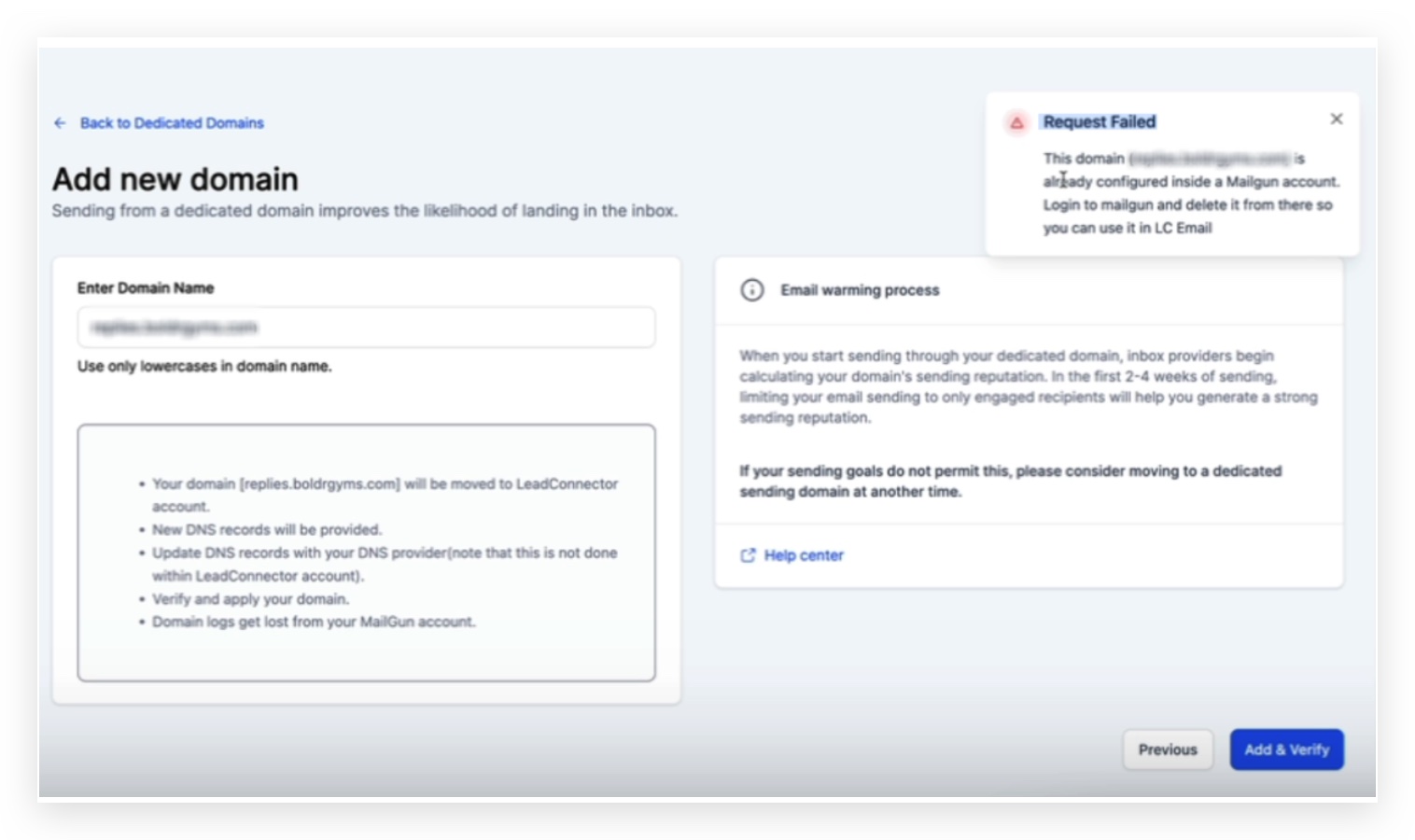Open Back to Dedicated Domains link
Image resolution: width=1415 pixels, height=840 pixels.
pyautogui.click(x=172, y=123)
